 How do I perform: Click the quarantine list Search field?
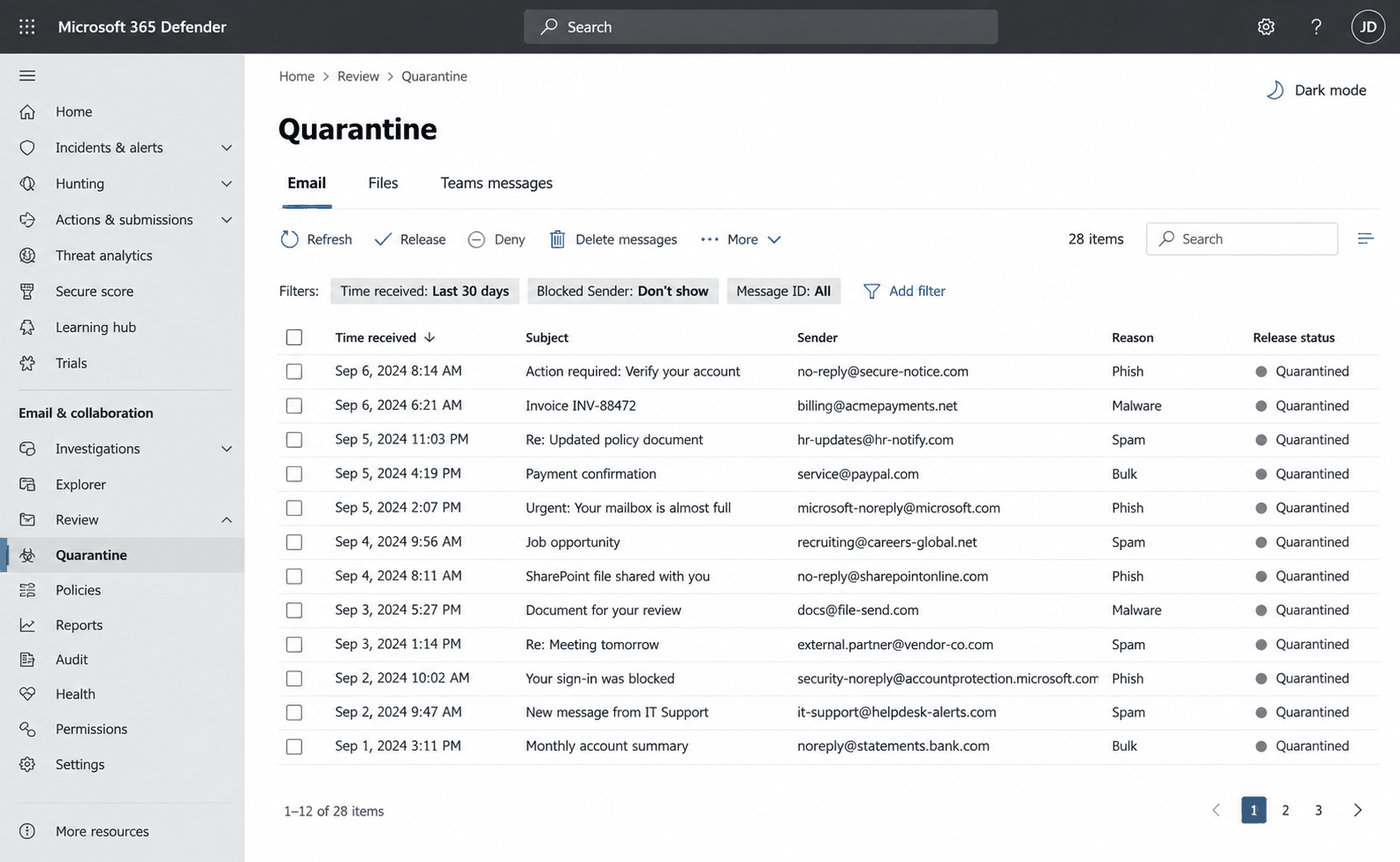(1242, 239)
